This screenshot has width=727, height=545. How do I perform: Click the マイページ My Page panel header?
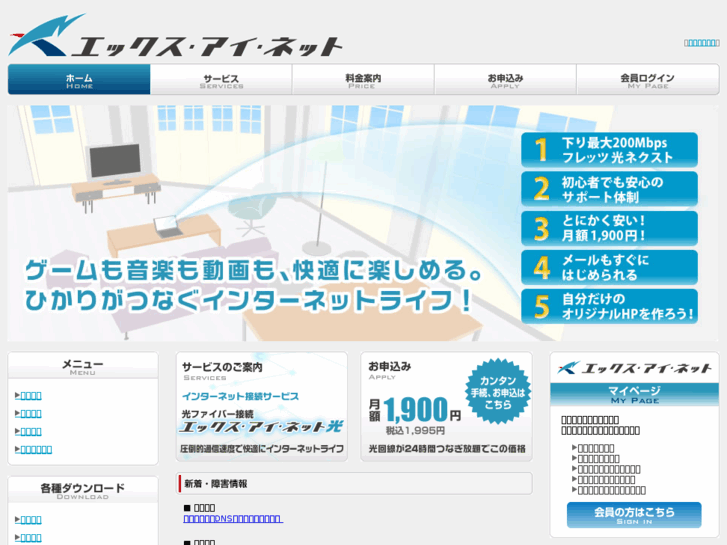click(x=634, y=395)
